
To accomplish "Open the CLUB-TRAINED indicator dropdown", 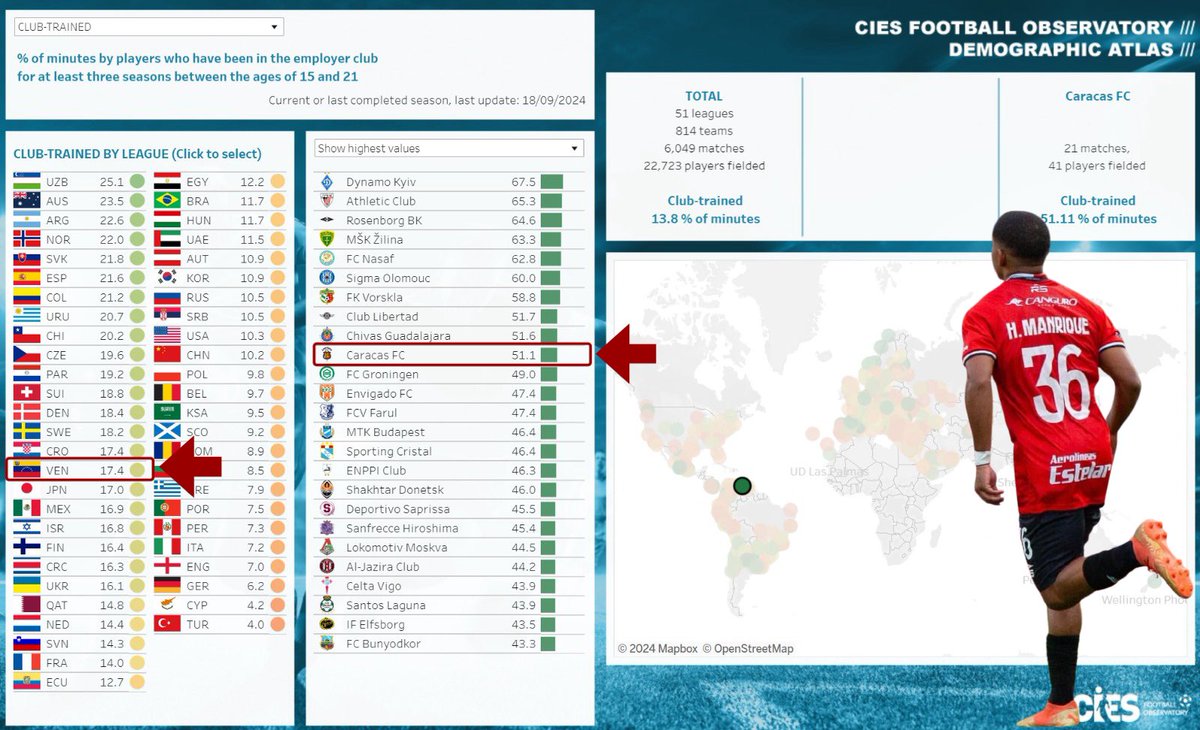I will point(149,27).
